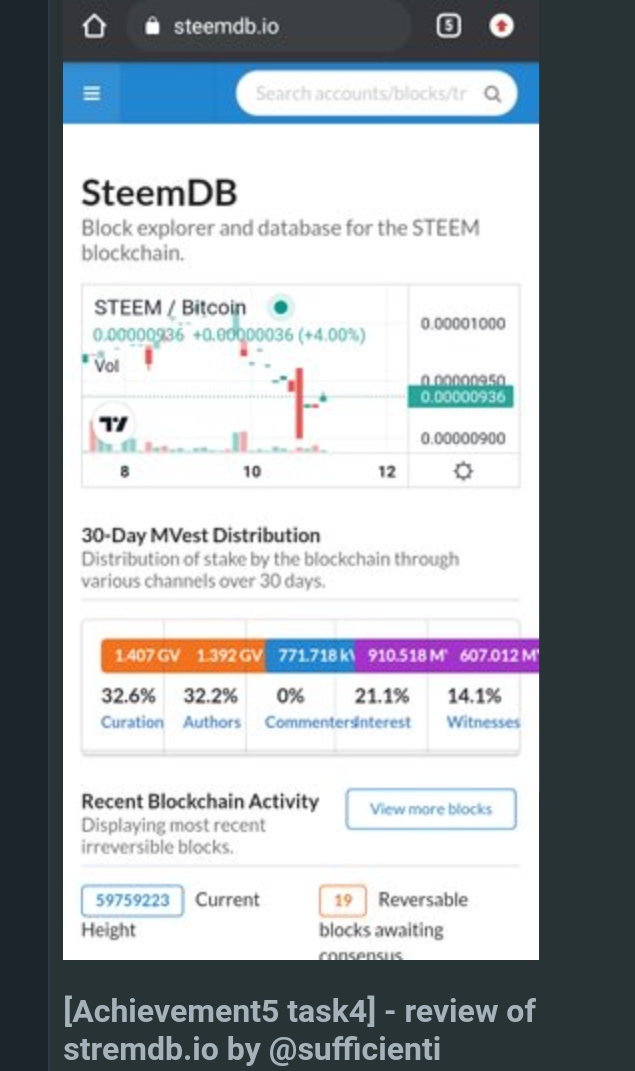Tap the steemdb.io address bar
Viewport: 635px width, 1071px height.
(270, 26)
